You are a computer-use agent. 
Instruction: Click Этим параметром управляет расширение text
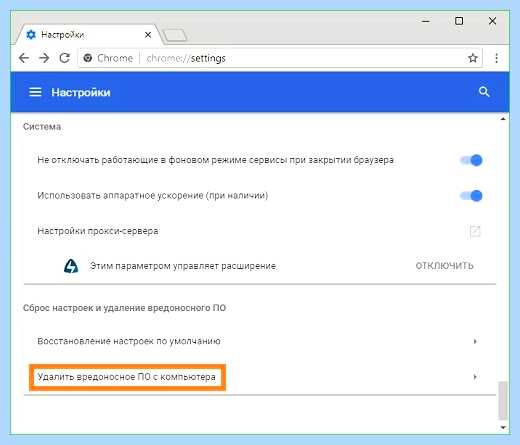click(183, 266)
